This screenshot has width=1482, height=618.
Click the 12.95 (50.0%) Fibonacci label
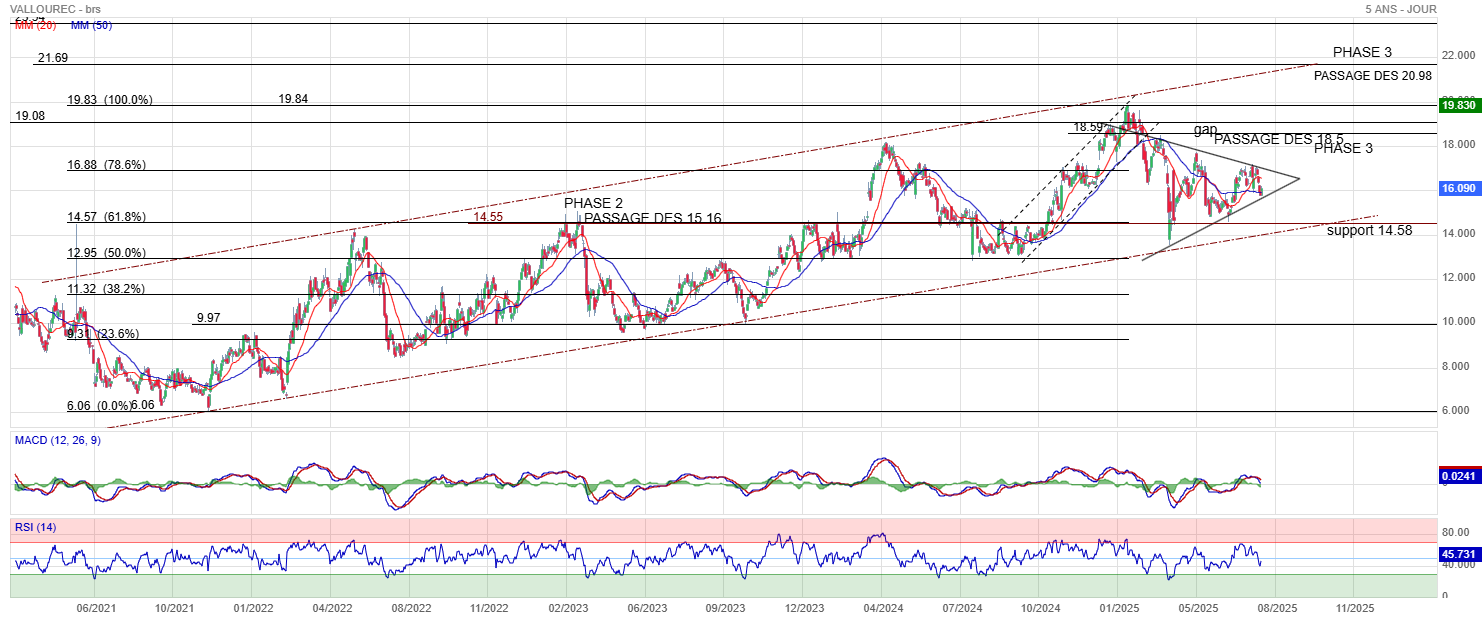[x=106, y=253]
